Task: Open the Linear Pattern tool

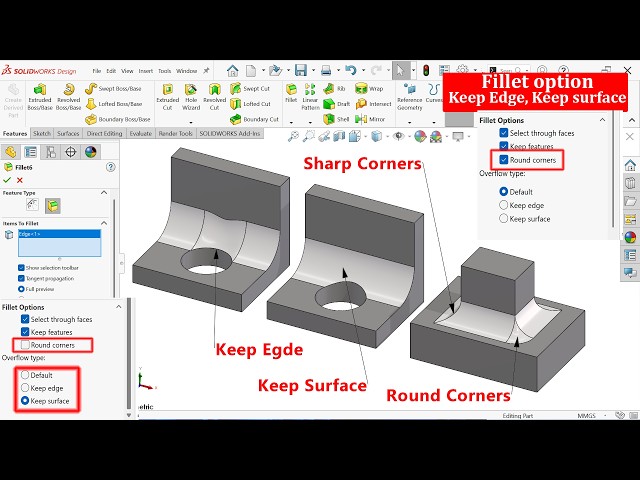Action: (x=310, y=97)
